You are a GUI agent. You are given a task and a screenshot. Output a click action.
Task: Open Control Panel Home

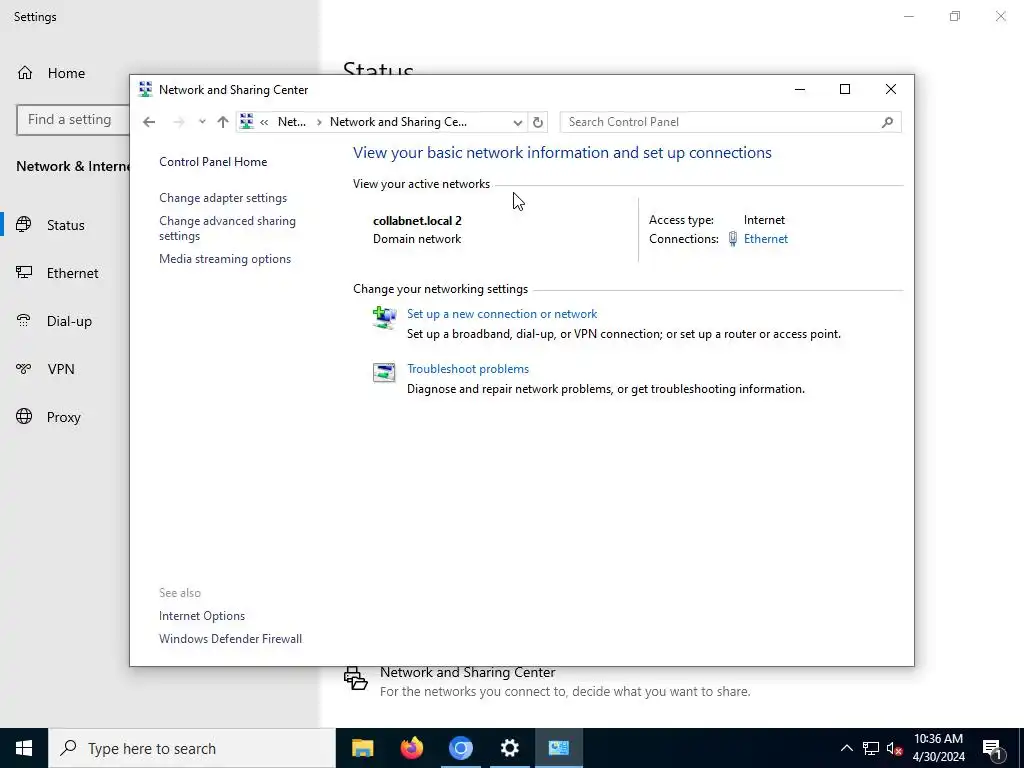[213, 162]
